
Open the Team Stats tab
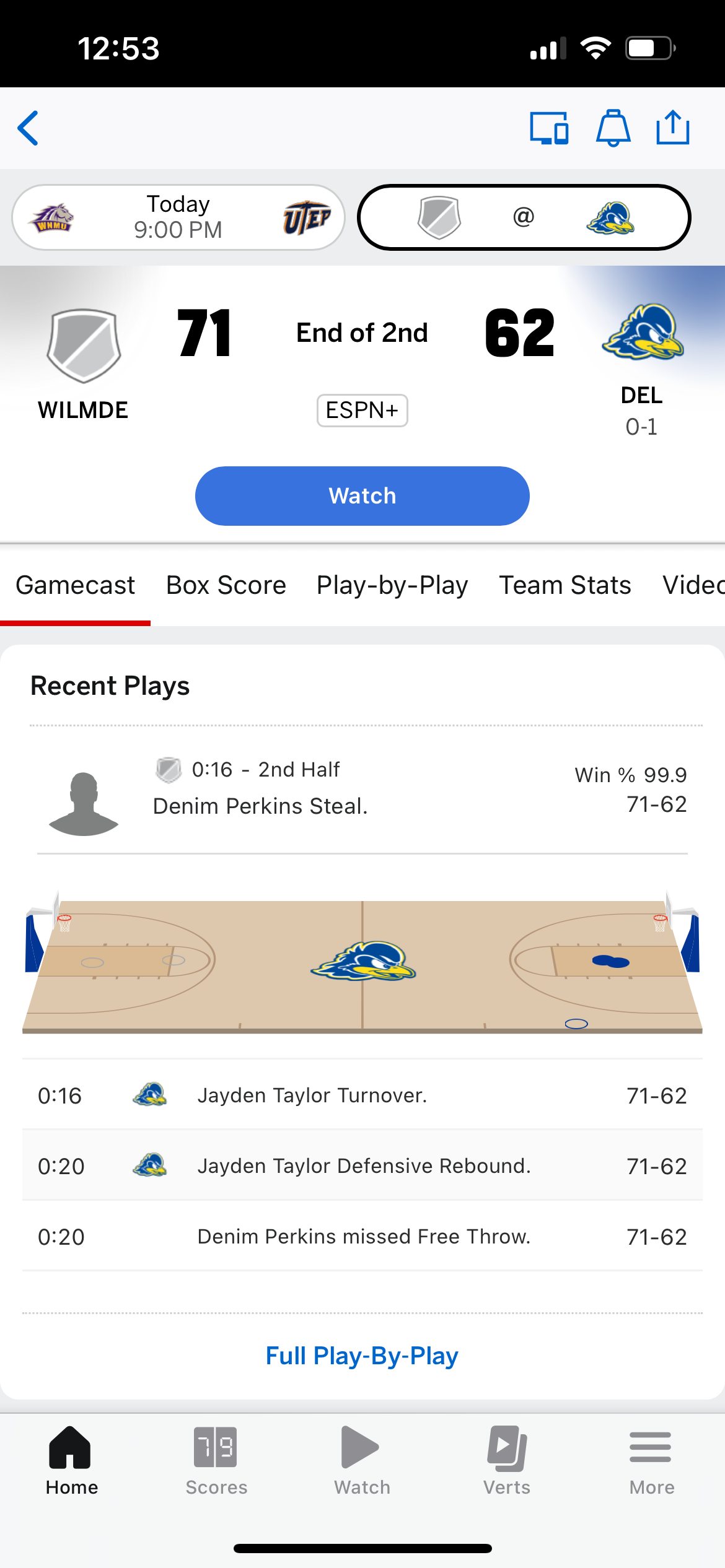pos(565,585)
